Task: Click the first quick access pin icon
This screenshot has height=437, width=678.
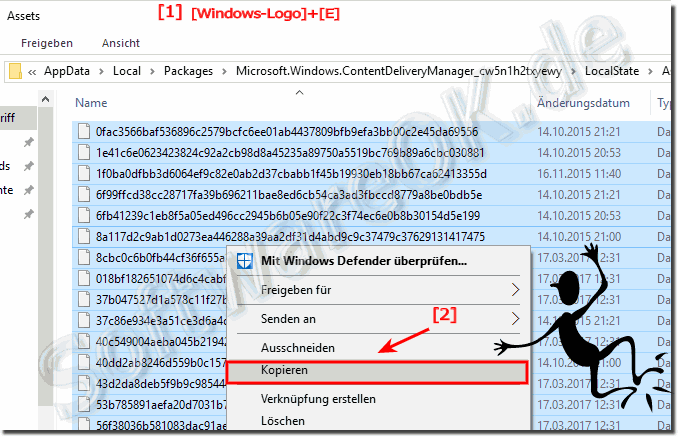Action: click(x=29, y=142)
